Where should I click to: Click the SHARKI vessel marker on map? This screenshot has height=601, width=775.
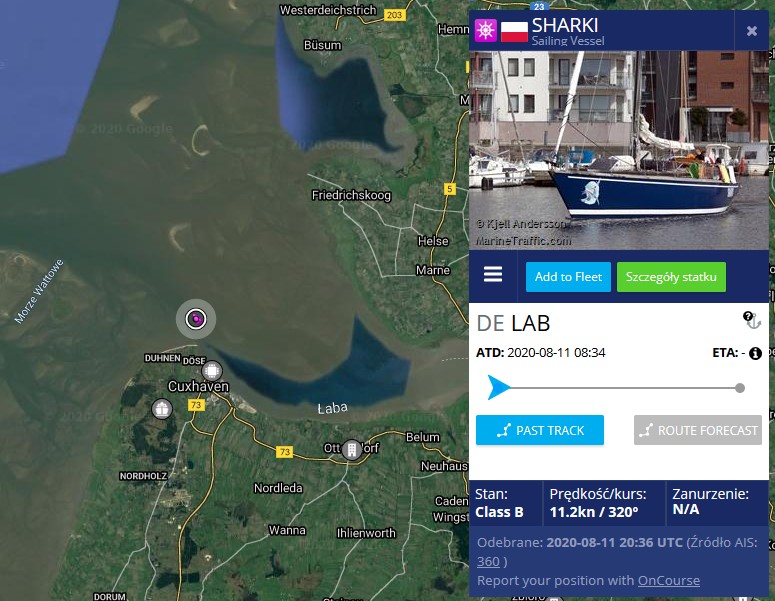[x=196, y=319]
